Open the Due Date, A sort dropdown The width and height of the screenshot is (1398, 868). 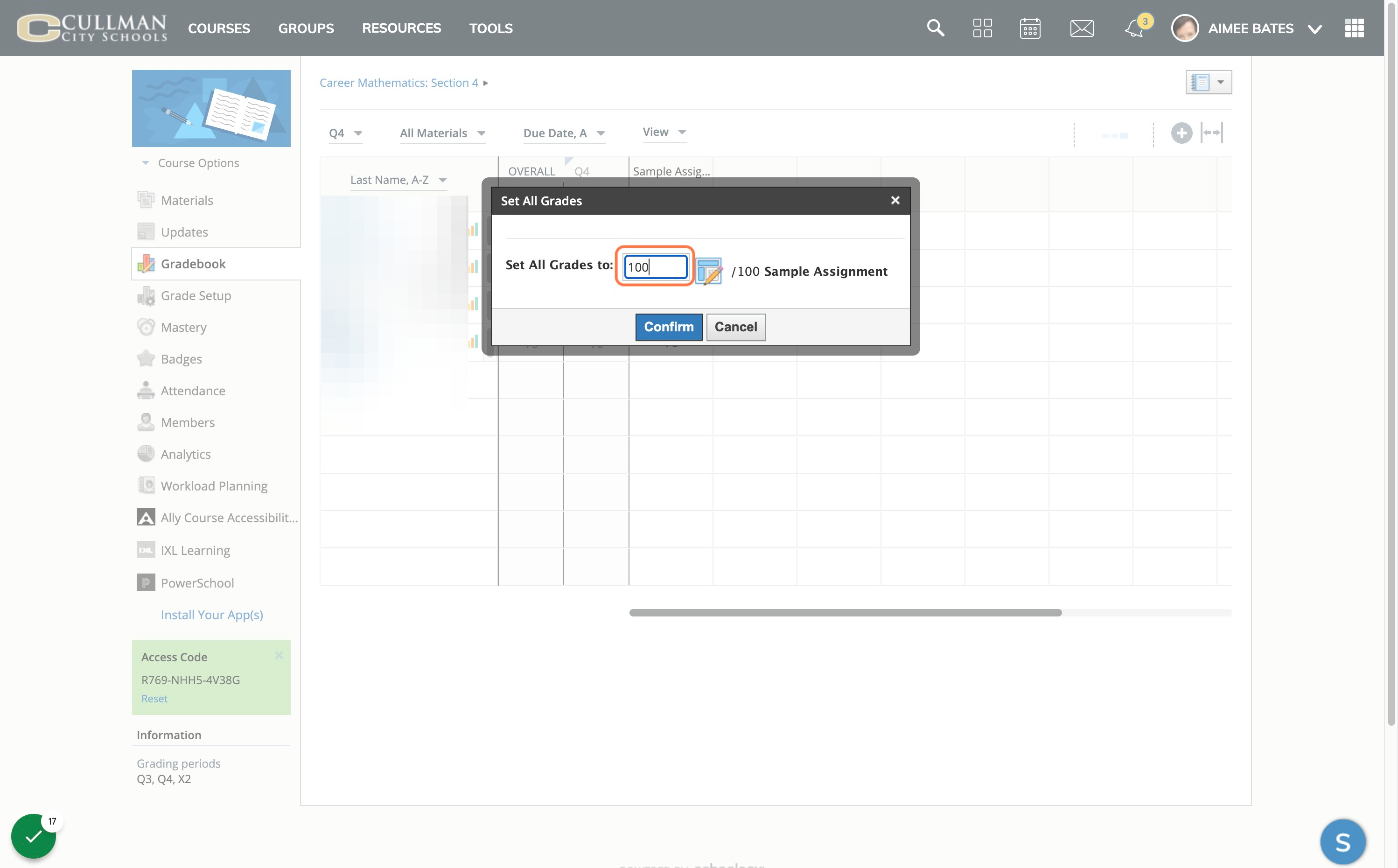click(x=564, y=133)
